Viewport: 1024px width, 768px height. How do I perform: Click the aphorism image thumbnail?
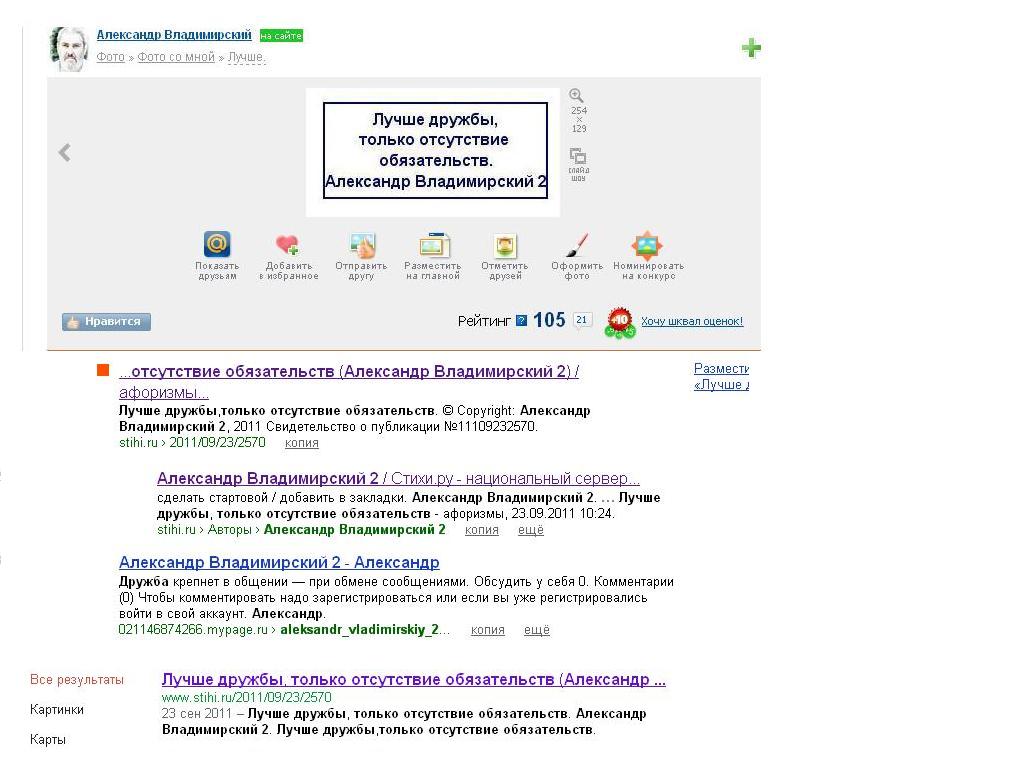[435, 151]
